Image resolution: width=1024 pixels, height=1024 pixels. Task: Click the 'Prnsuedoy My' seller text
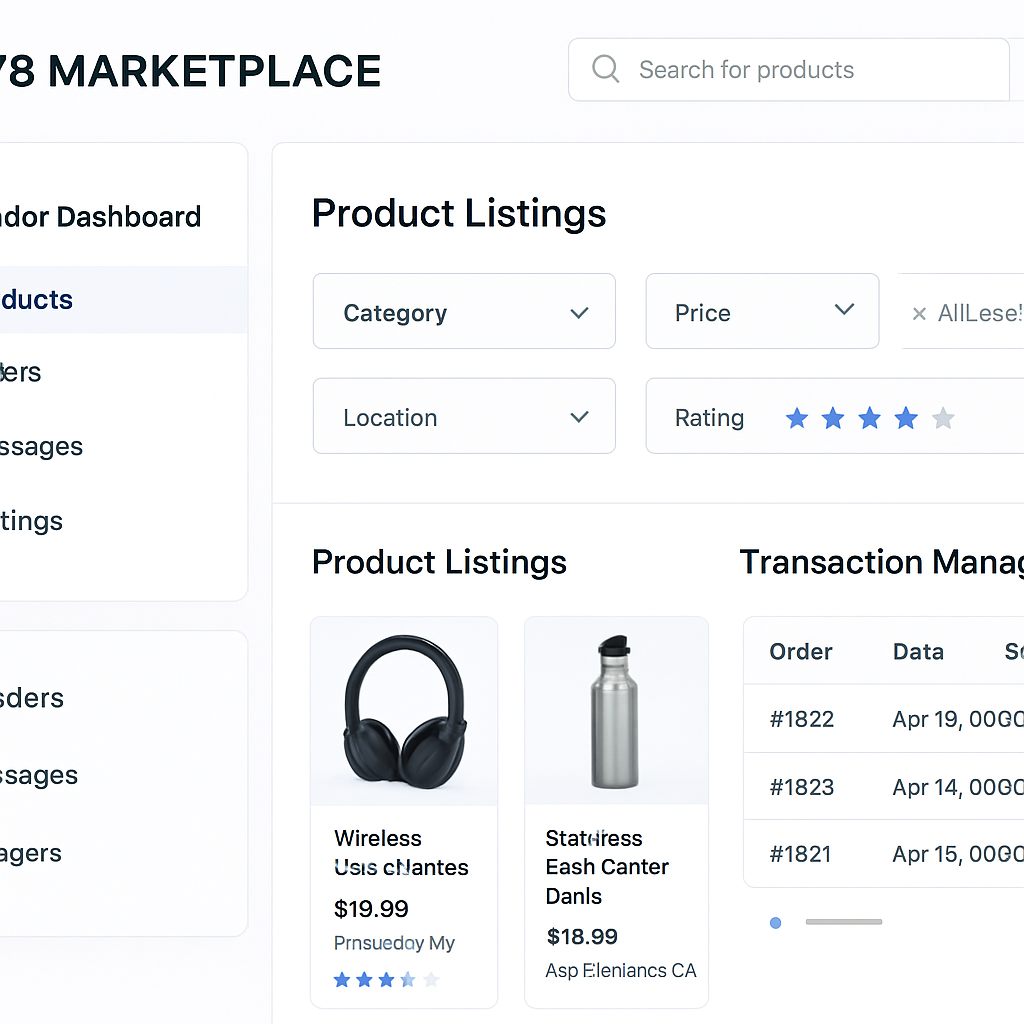coord(394,943)
